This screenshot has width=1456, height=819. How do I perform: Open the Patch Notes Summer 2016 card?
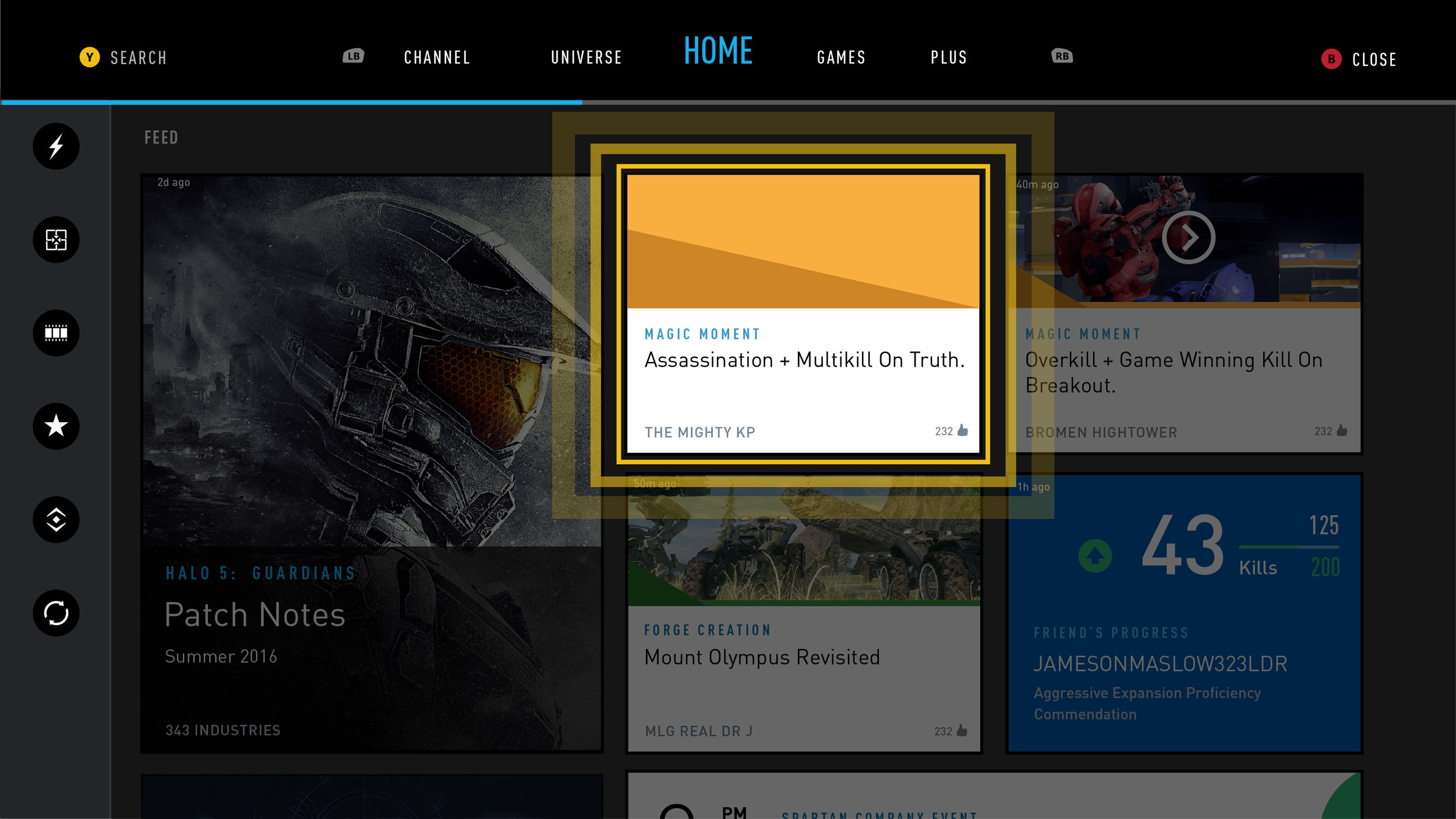pyautogui.click(x=372, y=463)
